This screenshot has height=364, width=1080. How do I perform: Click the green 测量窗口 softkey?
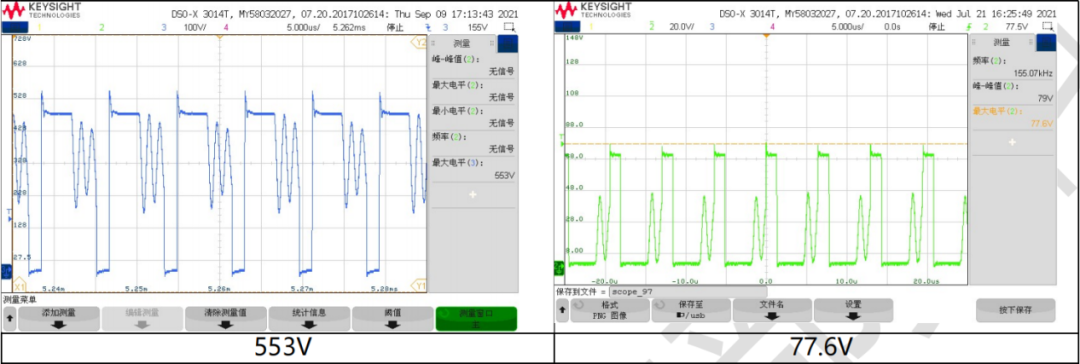pyautogui.click(x=477, y=318)
